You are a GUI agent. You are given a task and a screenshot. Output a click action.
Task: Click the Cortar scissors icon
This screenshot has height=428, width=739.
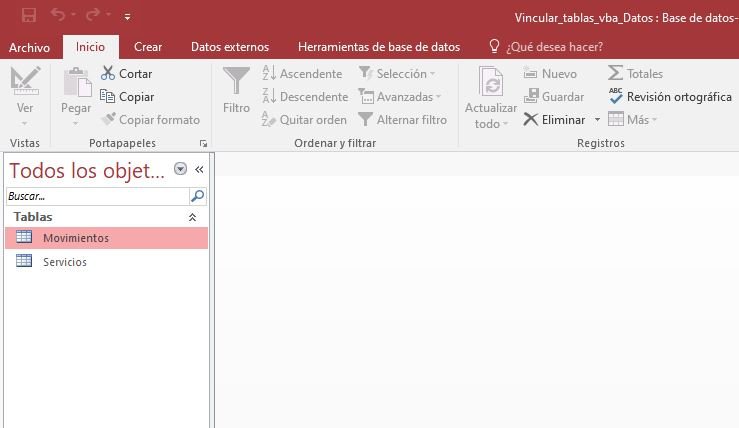pyautogui.click(x=107, y=73)
